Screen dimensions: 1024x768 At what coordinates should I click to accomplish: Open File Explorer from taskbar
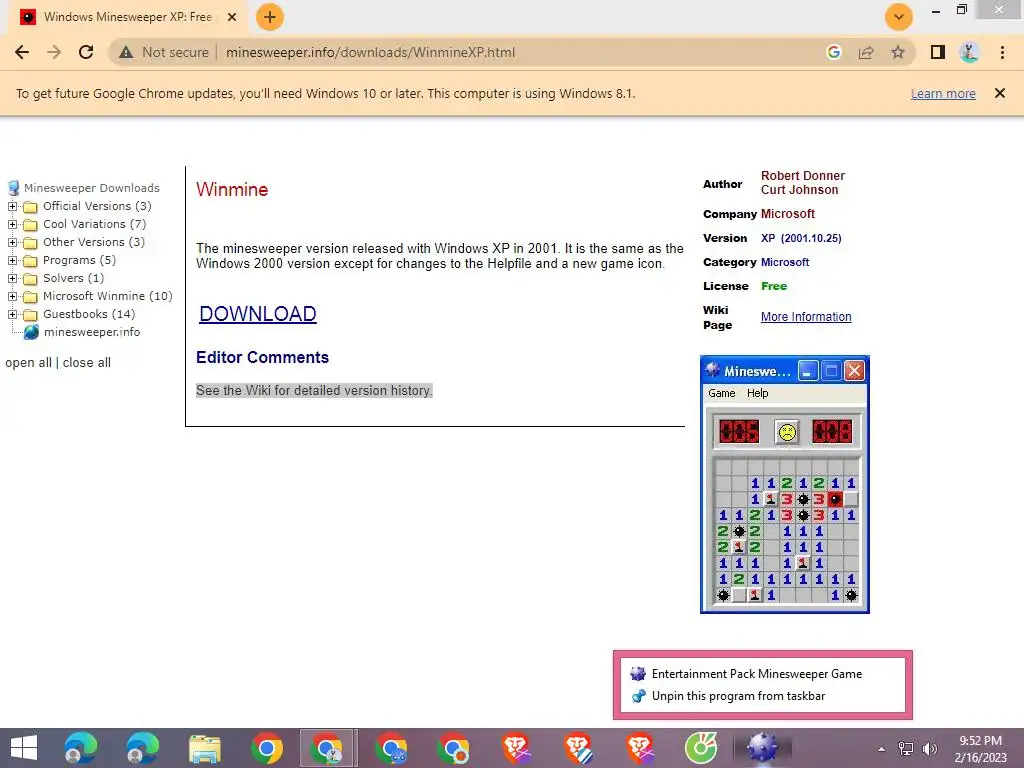204,748
